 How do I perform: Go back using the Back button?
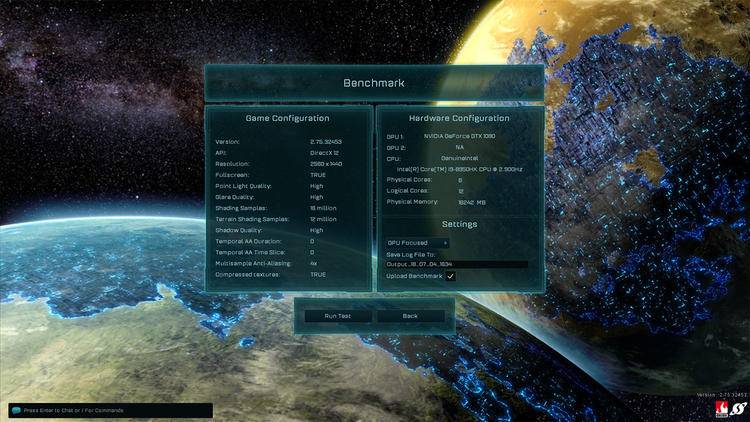click(x=410, y=316)
